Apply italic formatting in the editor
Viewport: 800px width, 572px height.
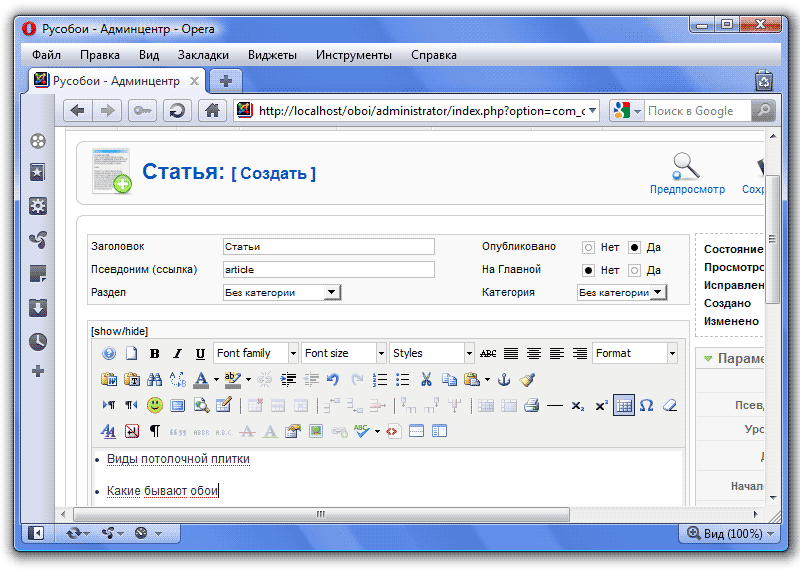(177, 353)
